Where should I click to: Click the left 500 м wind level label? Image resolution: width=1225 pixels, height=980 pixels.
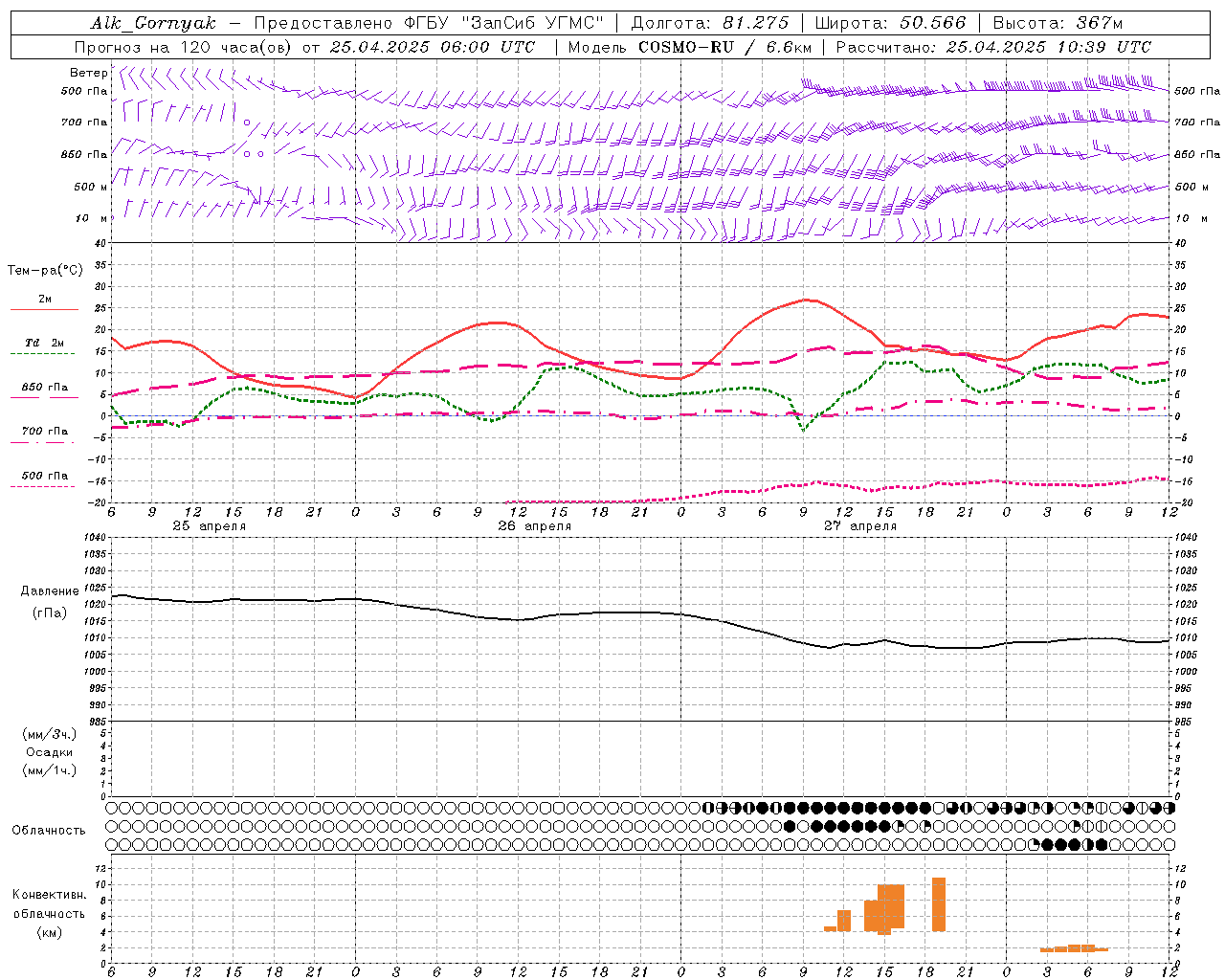[x=91, y=187]
